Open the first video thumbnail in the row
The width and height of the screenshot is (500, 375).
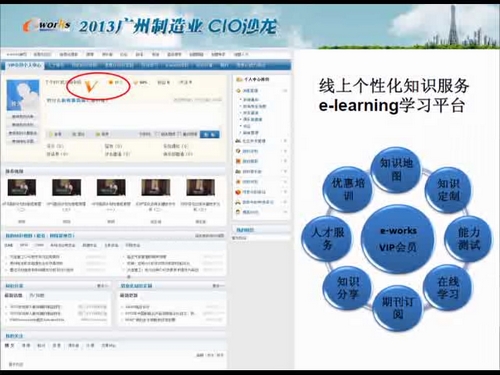[x=22, y=187]
